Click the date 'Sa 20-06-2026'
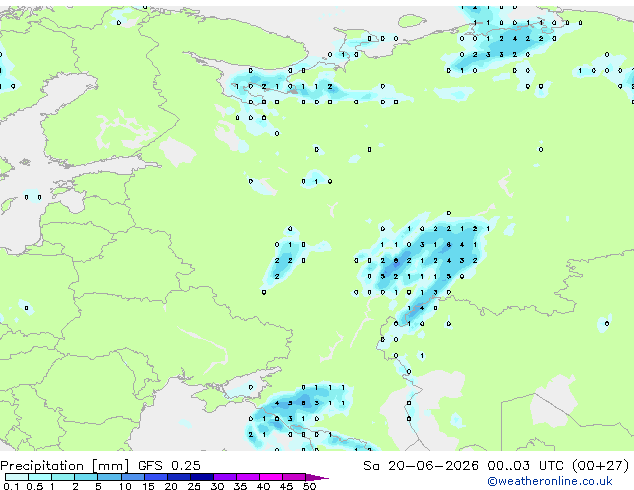Viewport: 634px width, 490px height. pyautogui.click(x=421, y=466)
